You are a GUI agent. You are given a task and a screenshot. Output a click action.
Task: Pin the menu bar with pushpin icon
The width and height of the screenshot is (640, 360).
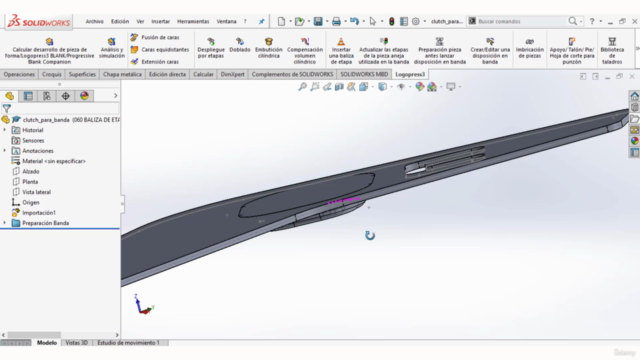tap(261, 21)
